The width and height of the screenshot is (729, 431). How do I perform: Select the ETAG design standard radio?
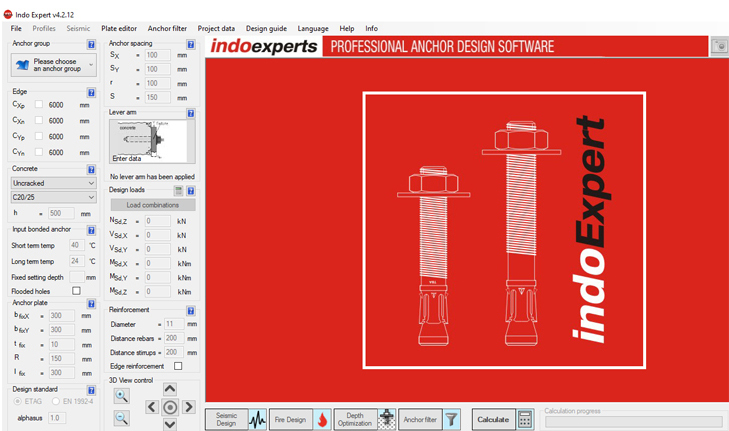pyautogui.click(x=18, y=401)
